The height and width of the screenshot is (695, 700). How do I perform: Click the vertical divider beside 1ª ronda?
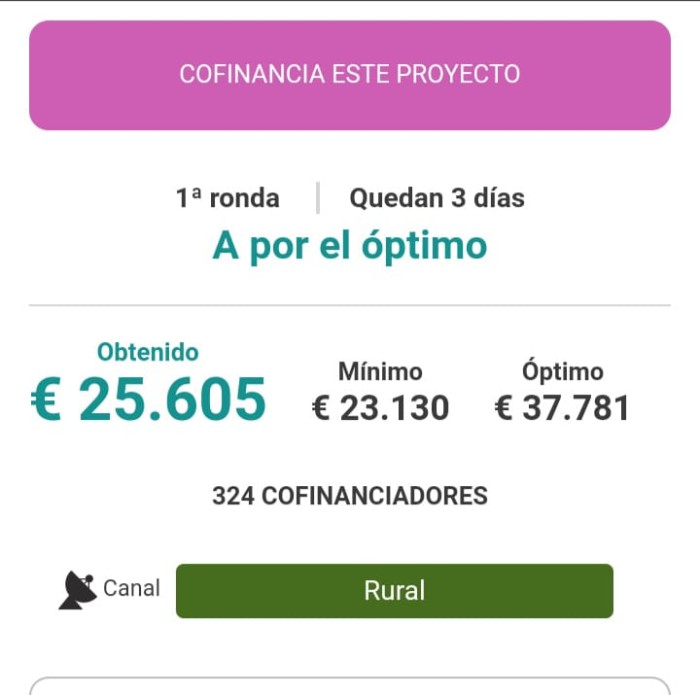tap(318, 198)
